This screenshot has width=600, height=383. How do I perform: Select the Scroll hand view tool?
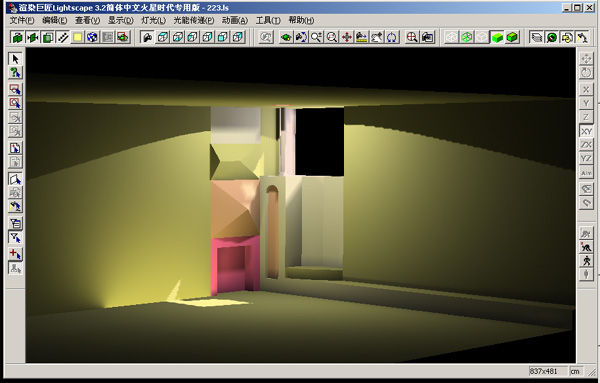(377, 37)
